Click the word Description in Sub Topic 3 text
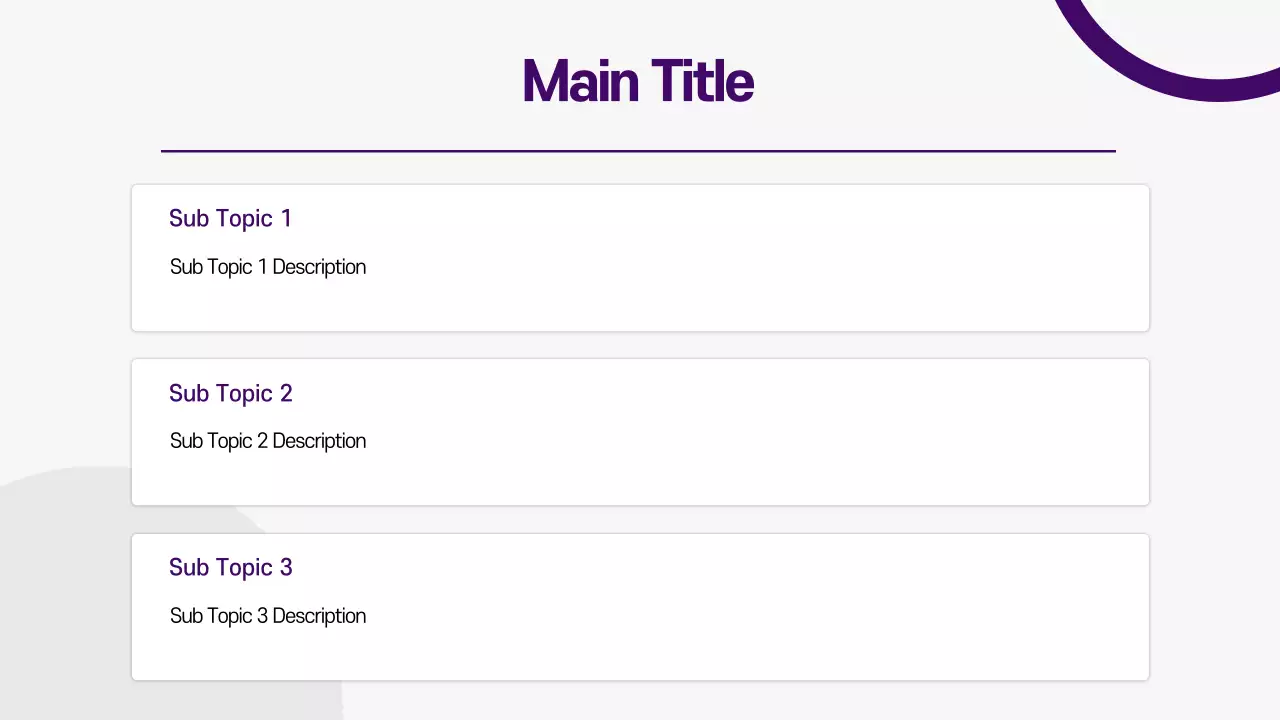Screen dimensions: 1280x720 (319, 616)
